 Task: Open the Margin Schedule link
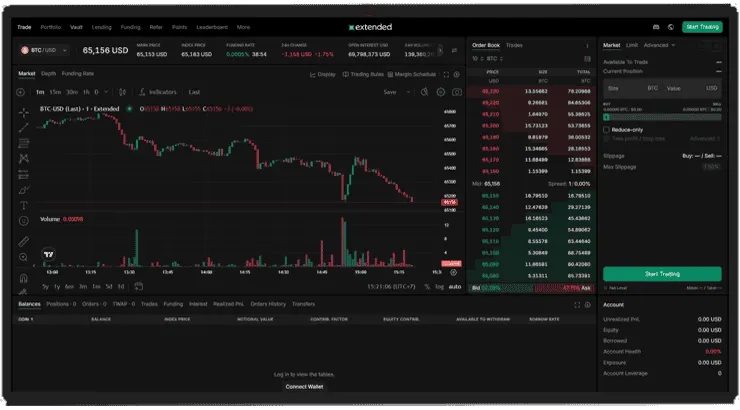412,75
